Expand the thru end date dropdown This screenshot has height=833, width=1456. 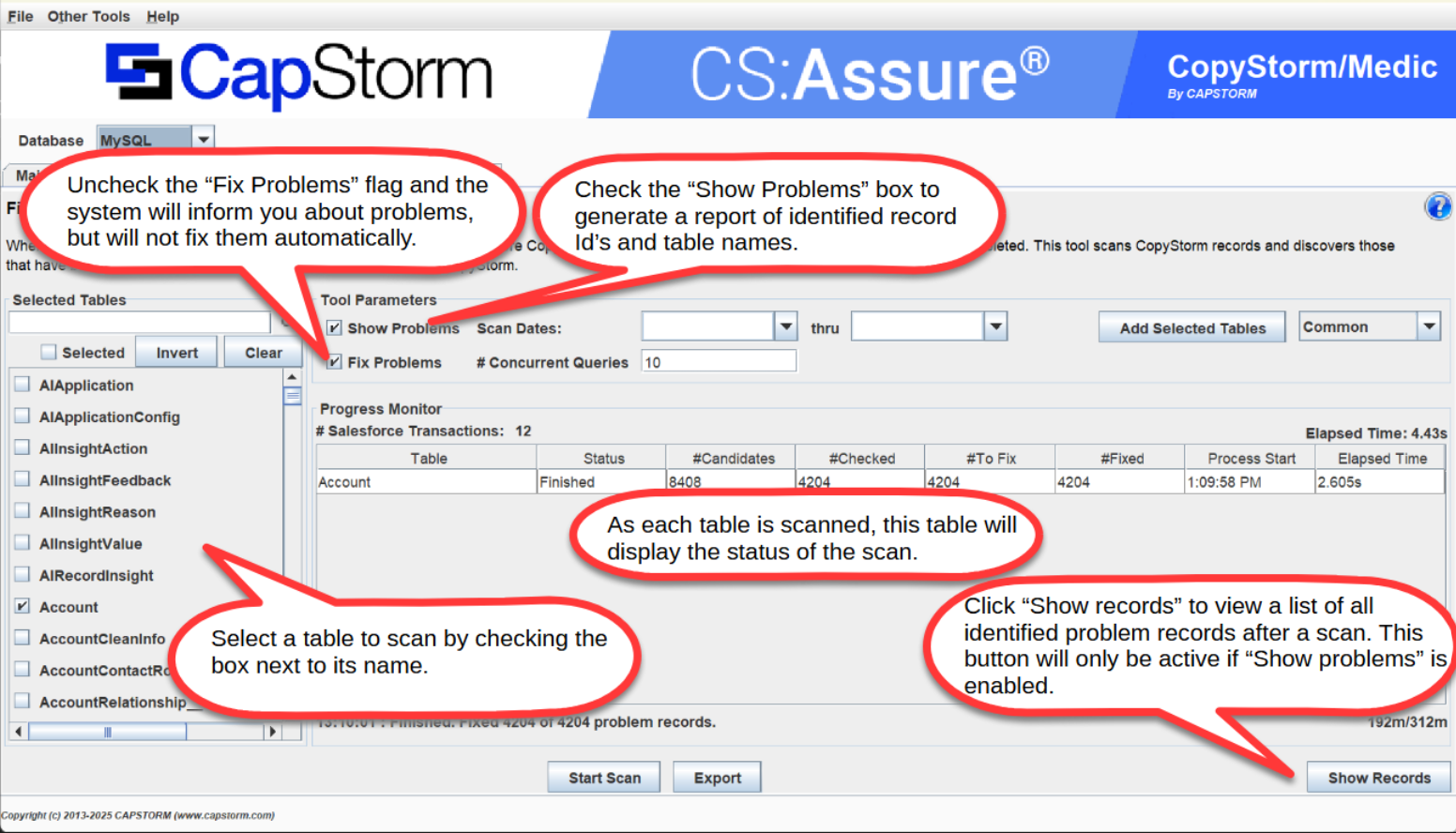tap(995, 326)
